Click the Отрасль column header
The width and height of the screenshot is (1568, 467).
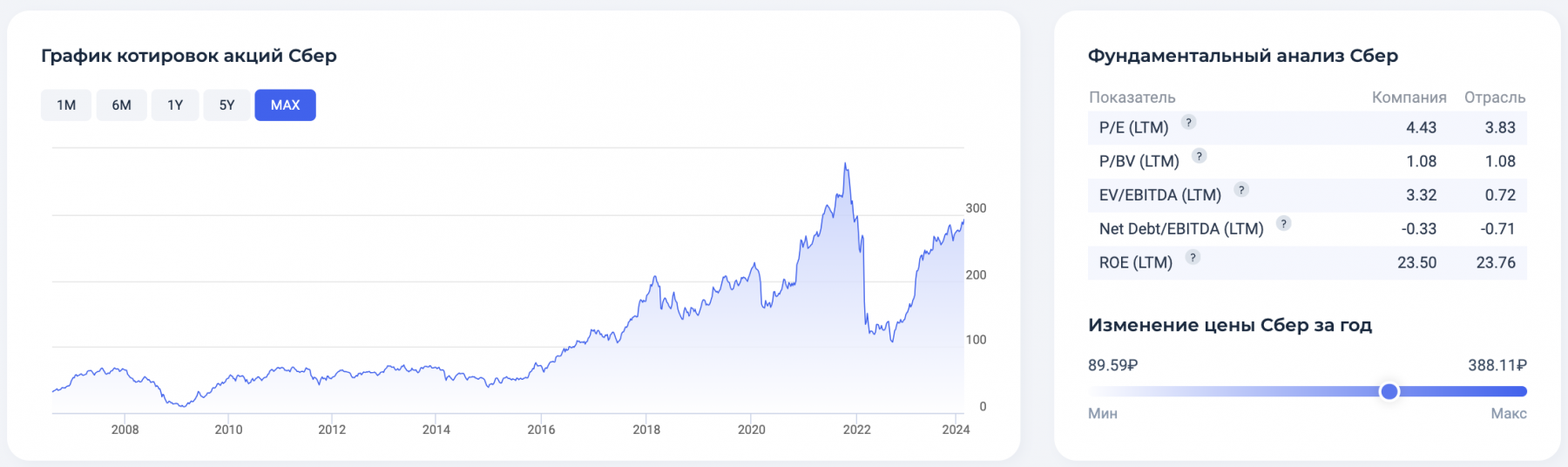(1494, 98)
